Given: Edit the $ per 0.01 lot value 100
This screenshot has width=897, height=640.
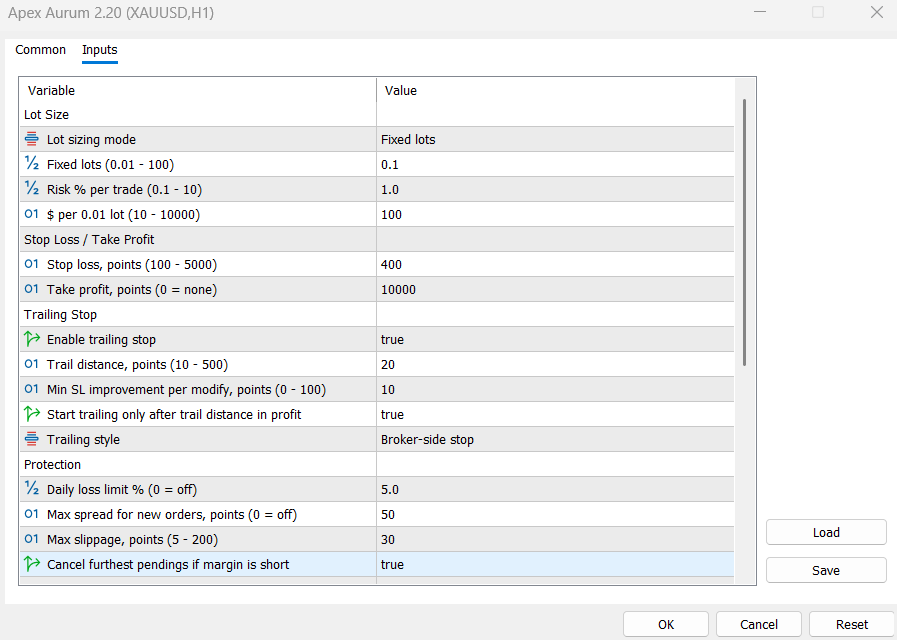Looking at the screenshot, I should click(555, 214).
